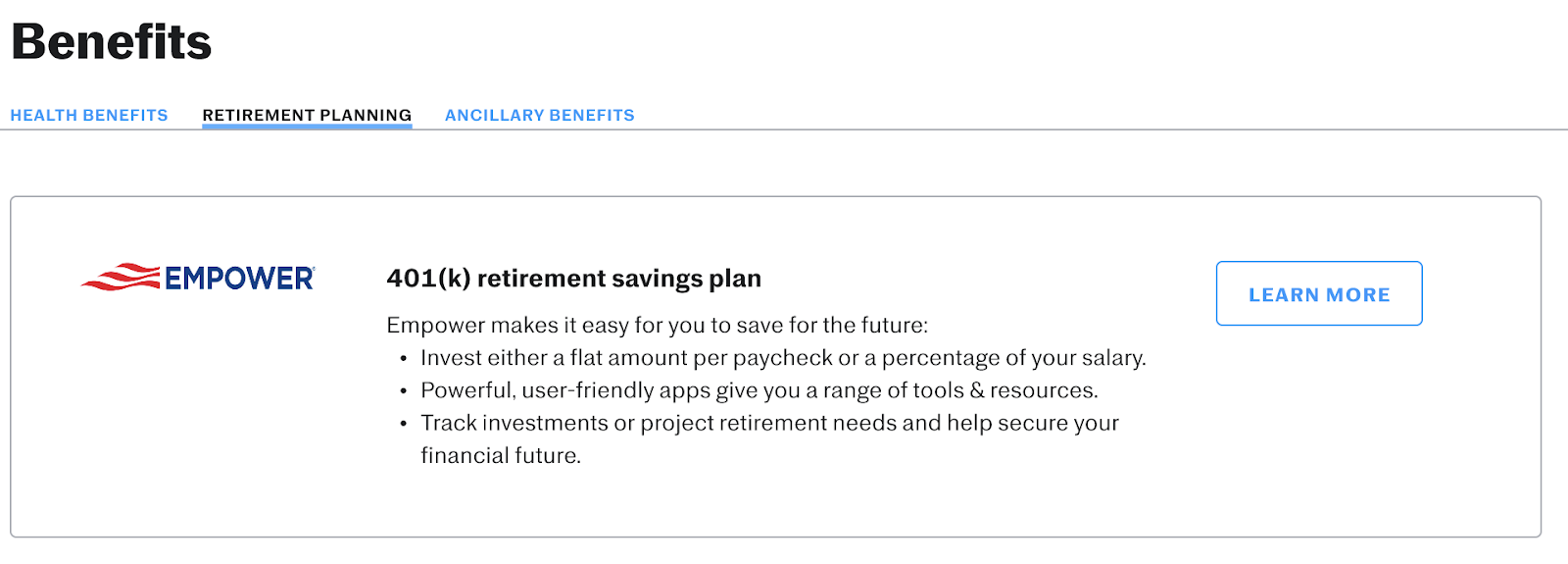1568x564 pixels.
Task: Click the 'Track investments or project retirement' line
Action: coord(769,423)
